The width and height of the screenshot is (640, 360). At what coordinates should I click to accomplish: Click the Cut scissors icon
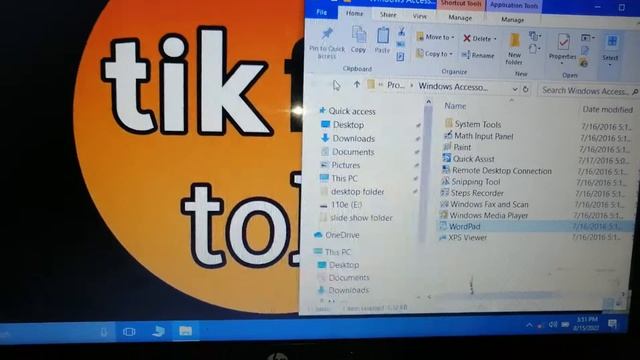click(x=402, y=31)
